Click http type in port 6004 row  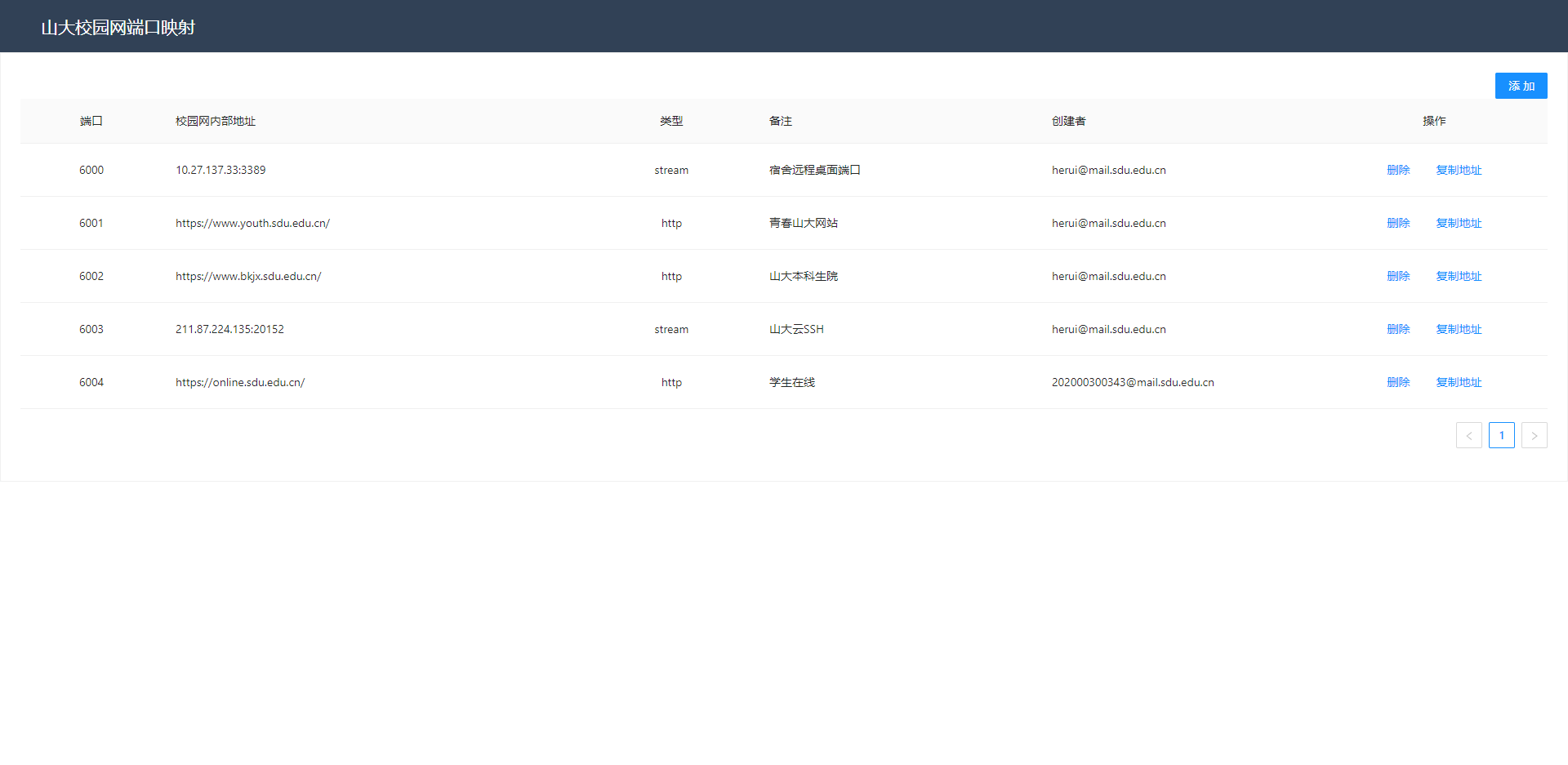(671, 382)
